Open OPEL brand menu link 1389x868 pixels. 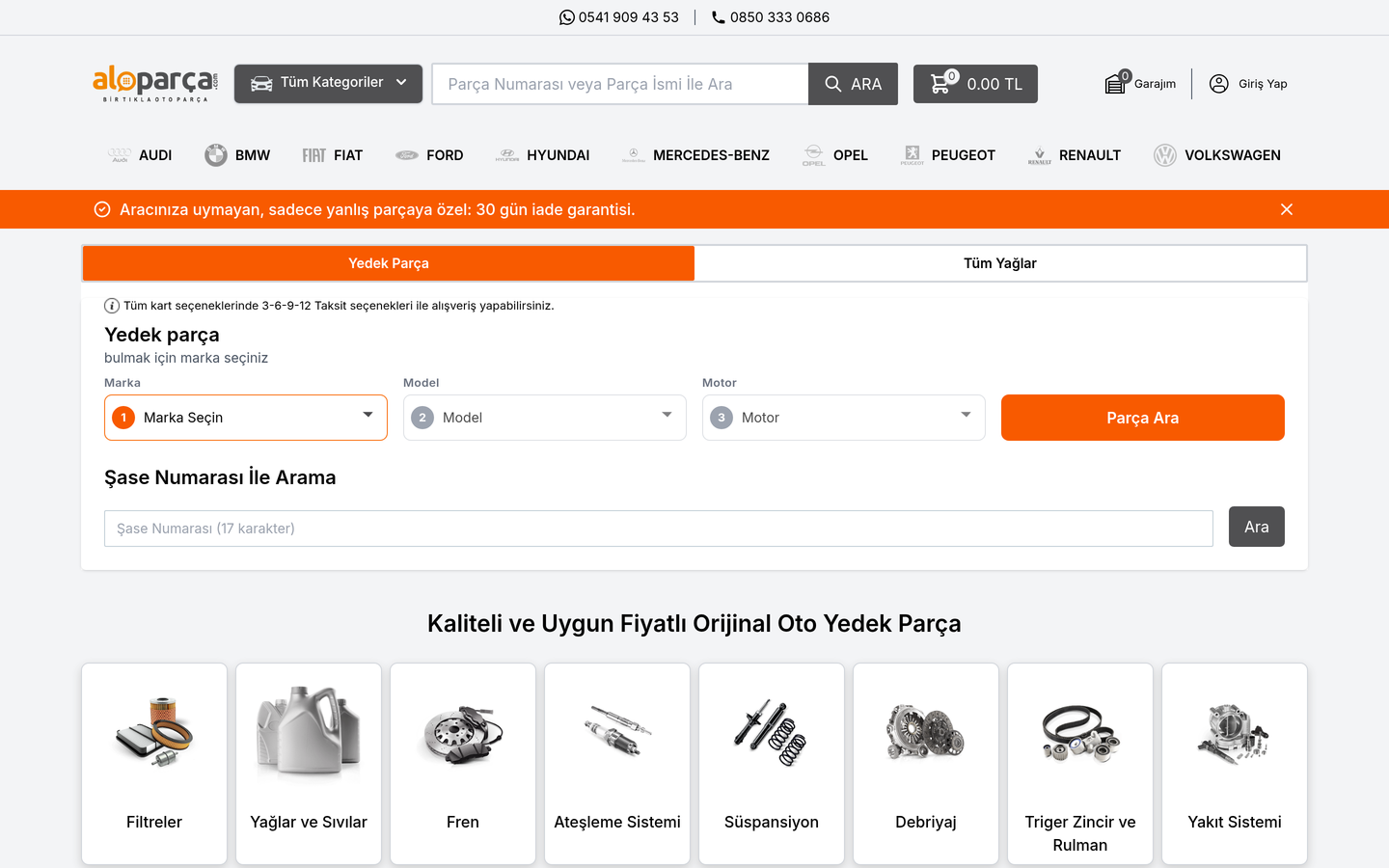851,155
